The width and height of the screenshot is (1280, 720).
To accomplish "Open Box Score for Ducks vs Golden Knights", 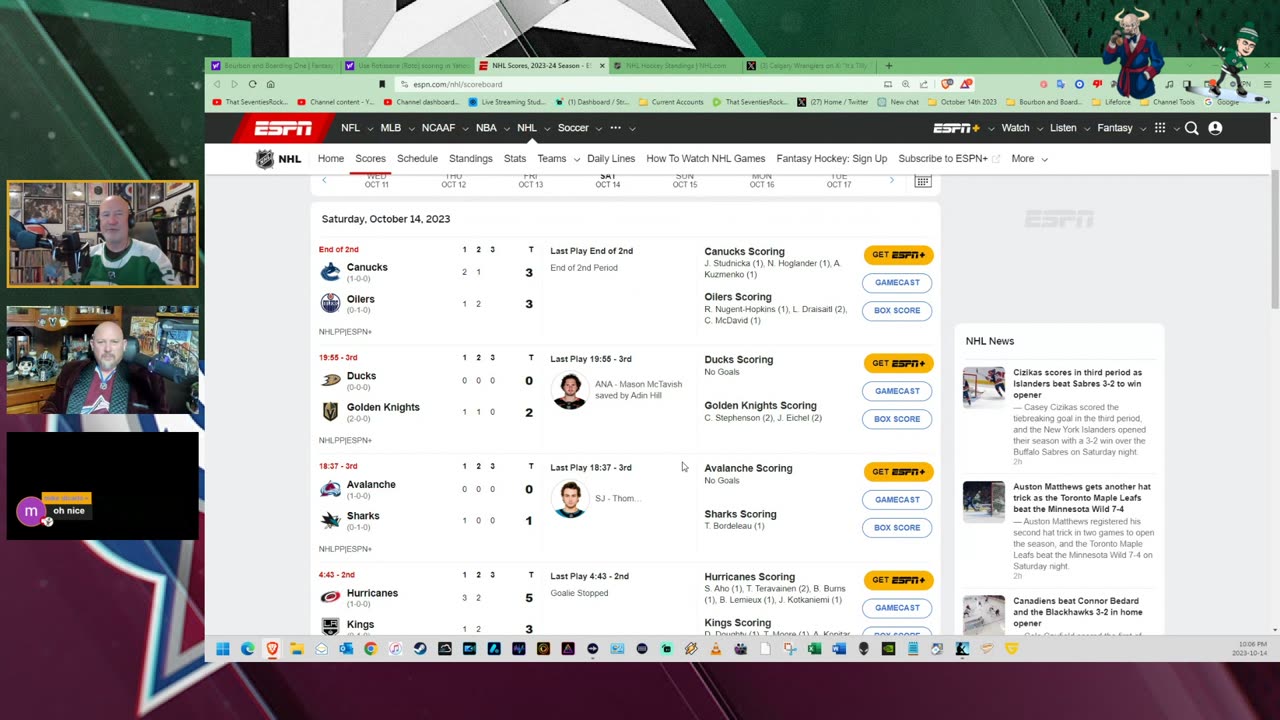I will coord(897,419).
